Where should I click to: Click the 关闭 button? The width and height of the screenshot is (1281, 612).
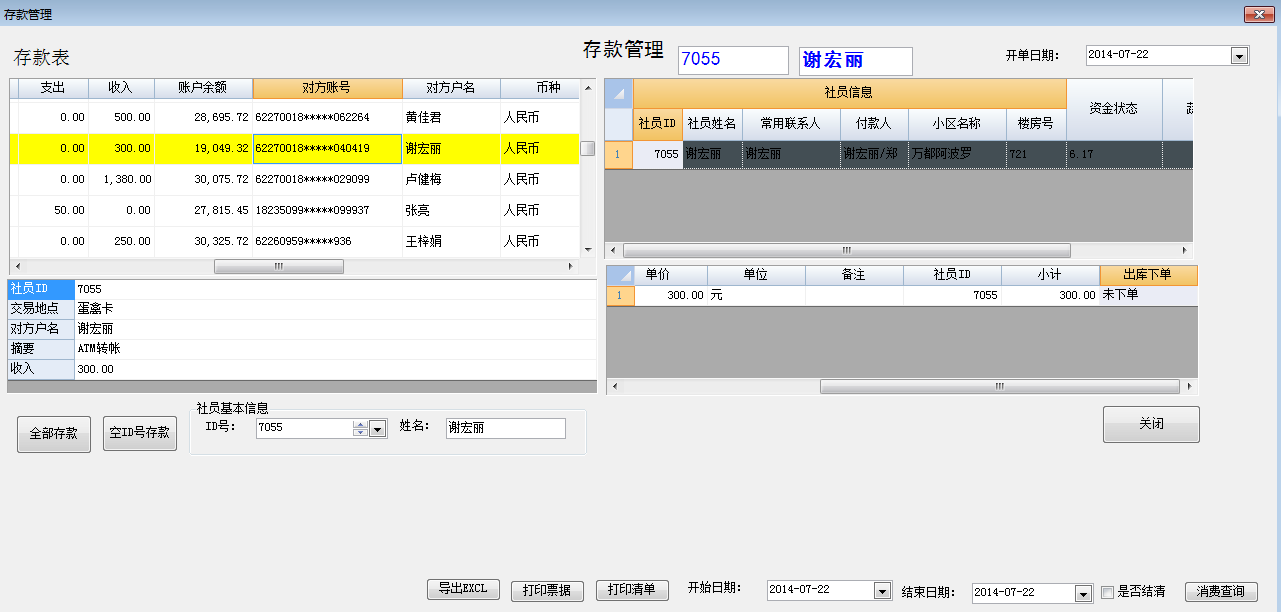click(1151, 424)
